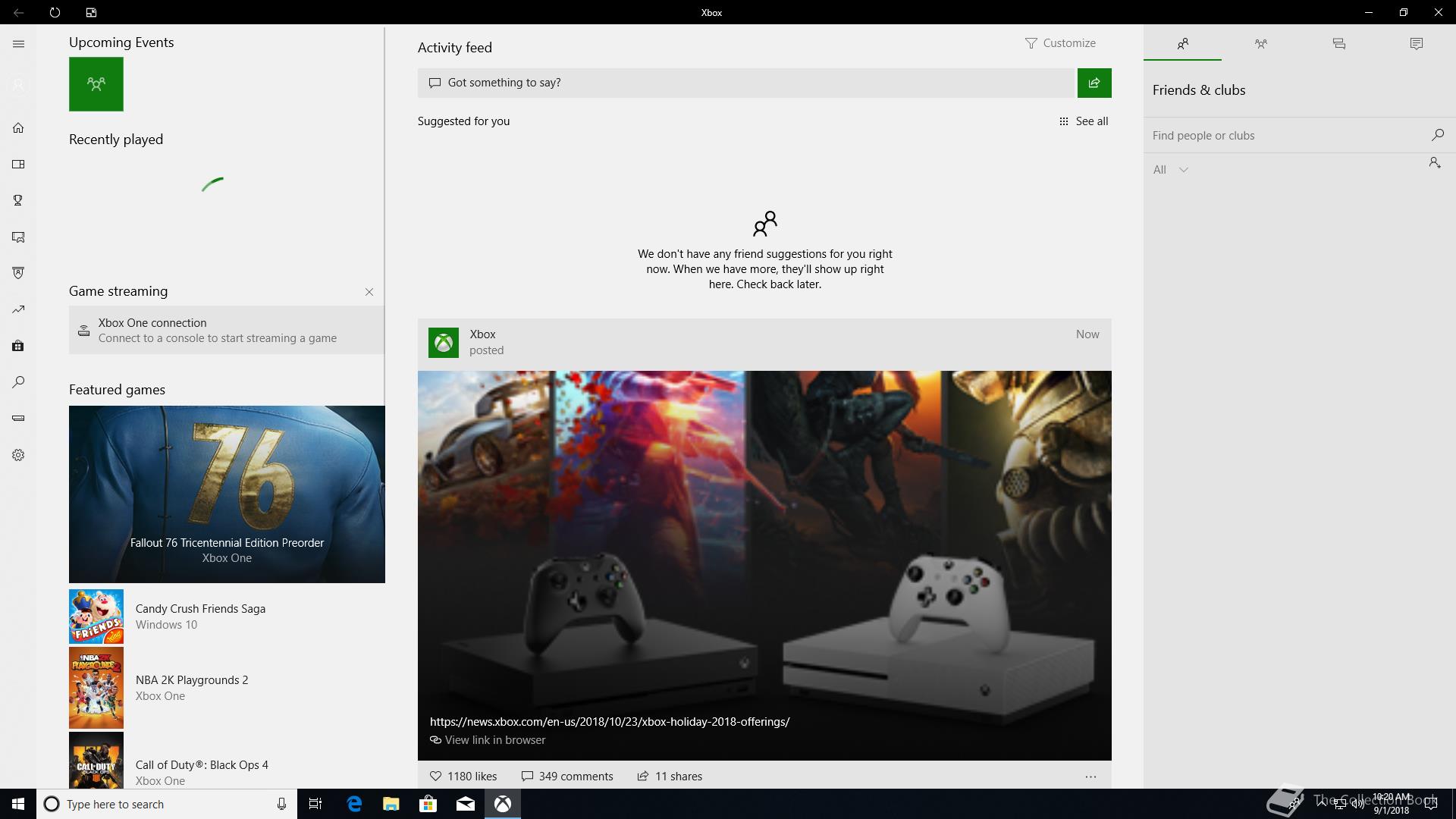Open Fallout 76 Tricentennial Edition featured banner
This screenshot has width=1456, height=819.
(227, 494)
